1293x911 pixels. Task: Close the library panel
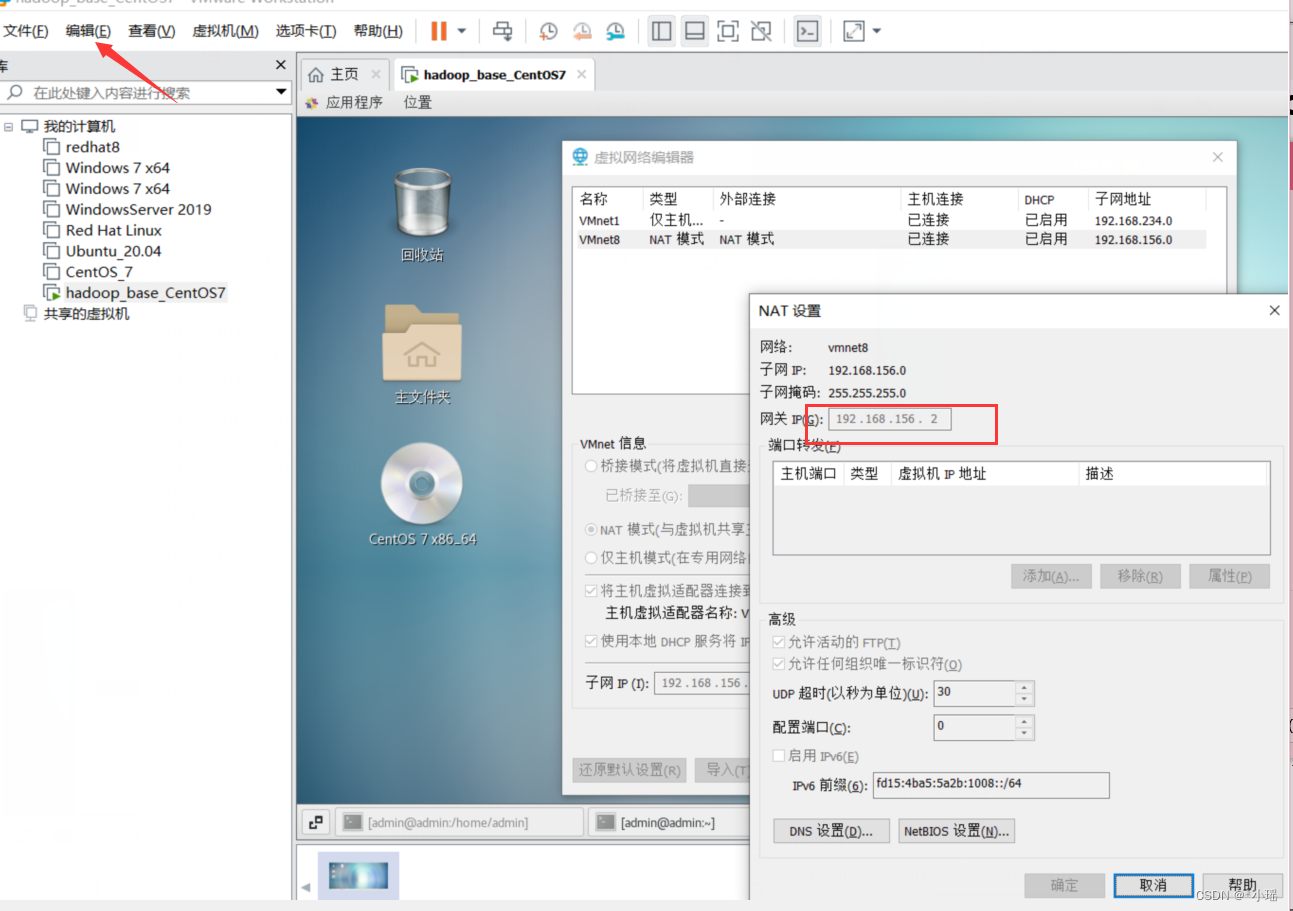click(x=281, y=65)
